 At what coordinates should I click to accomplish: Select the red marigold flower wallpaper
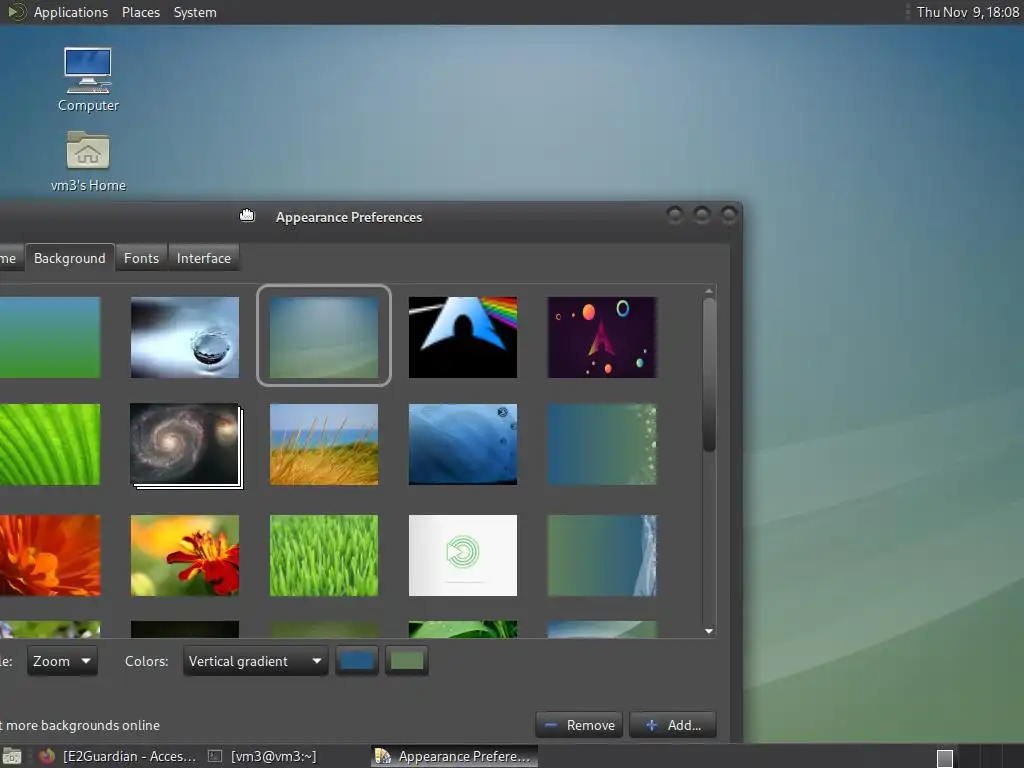[x=185, y=555]
